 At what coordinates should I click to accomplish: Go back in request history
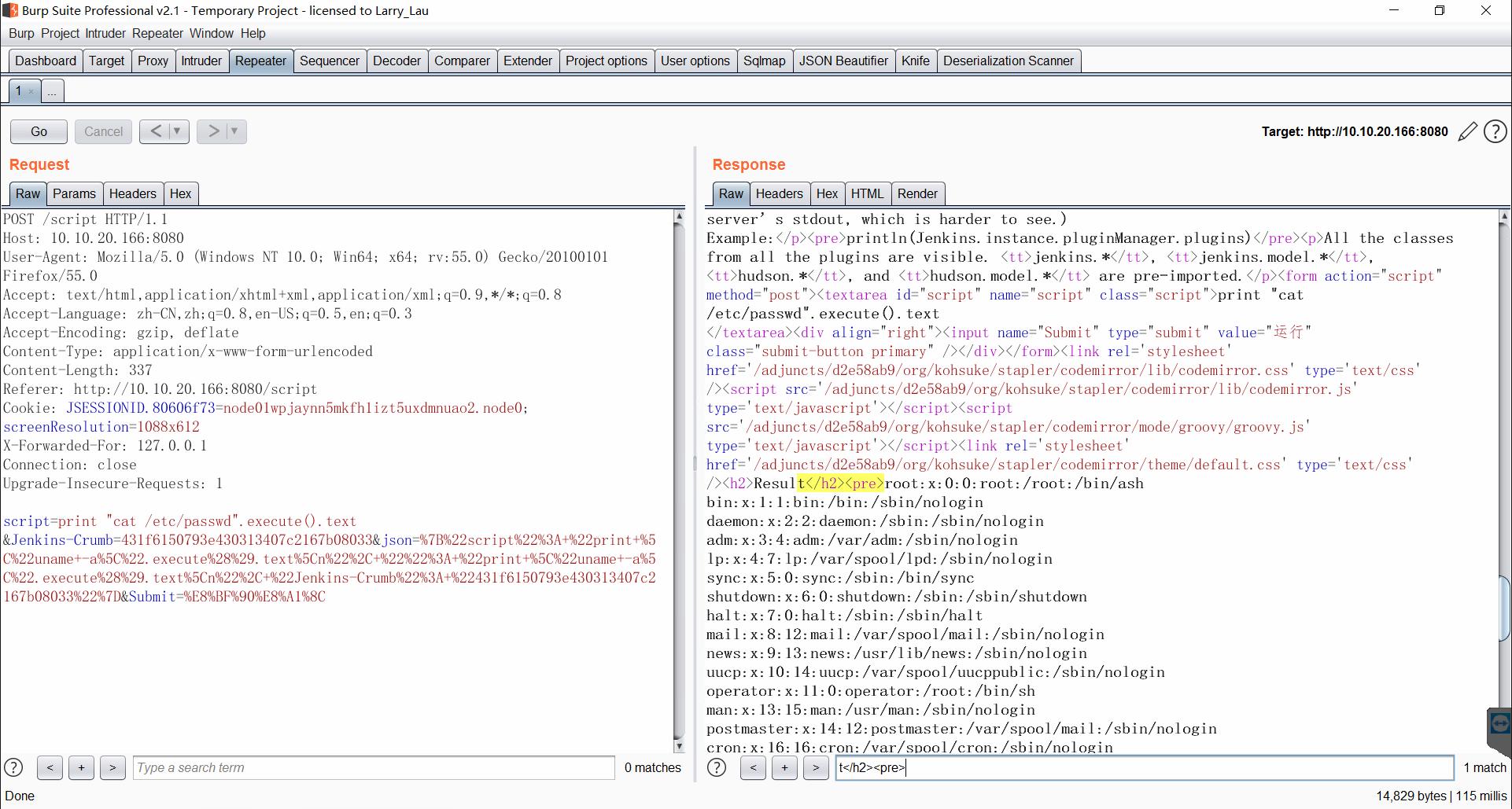pyautogui.click(x=156, y=131)
